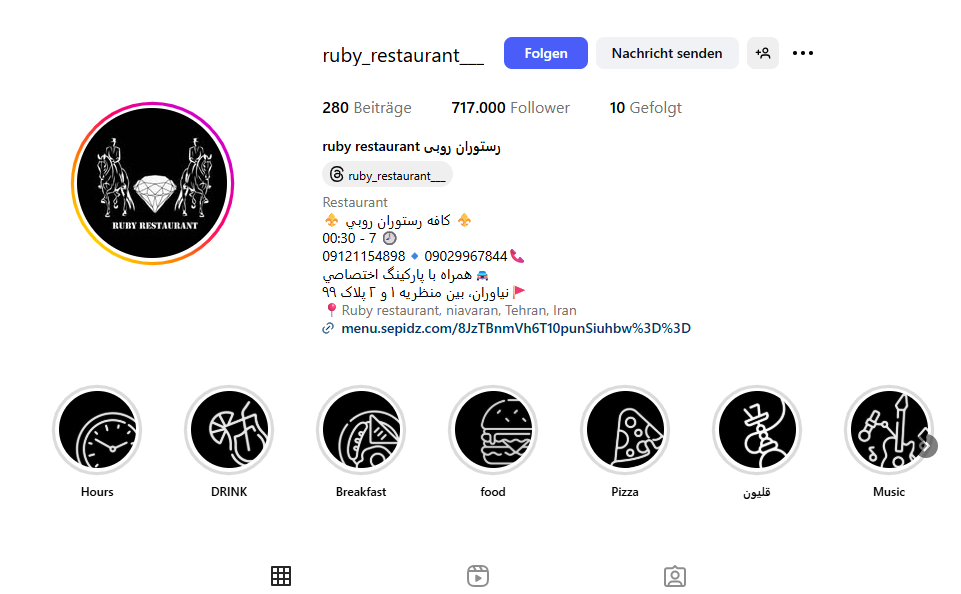View the 717.000 Follower list
Viewport: 961px width, 594px height.
coord(511,108)
